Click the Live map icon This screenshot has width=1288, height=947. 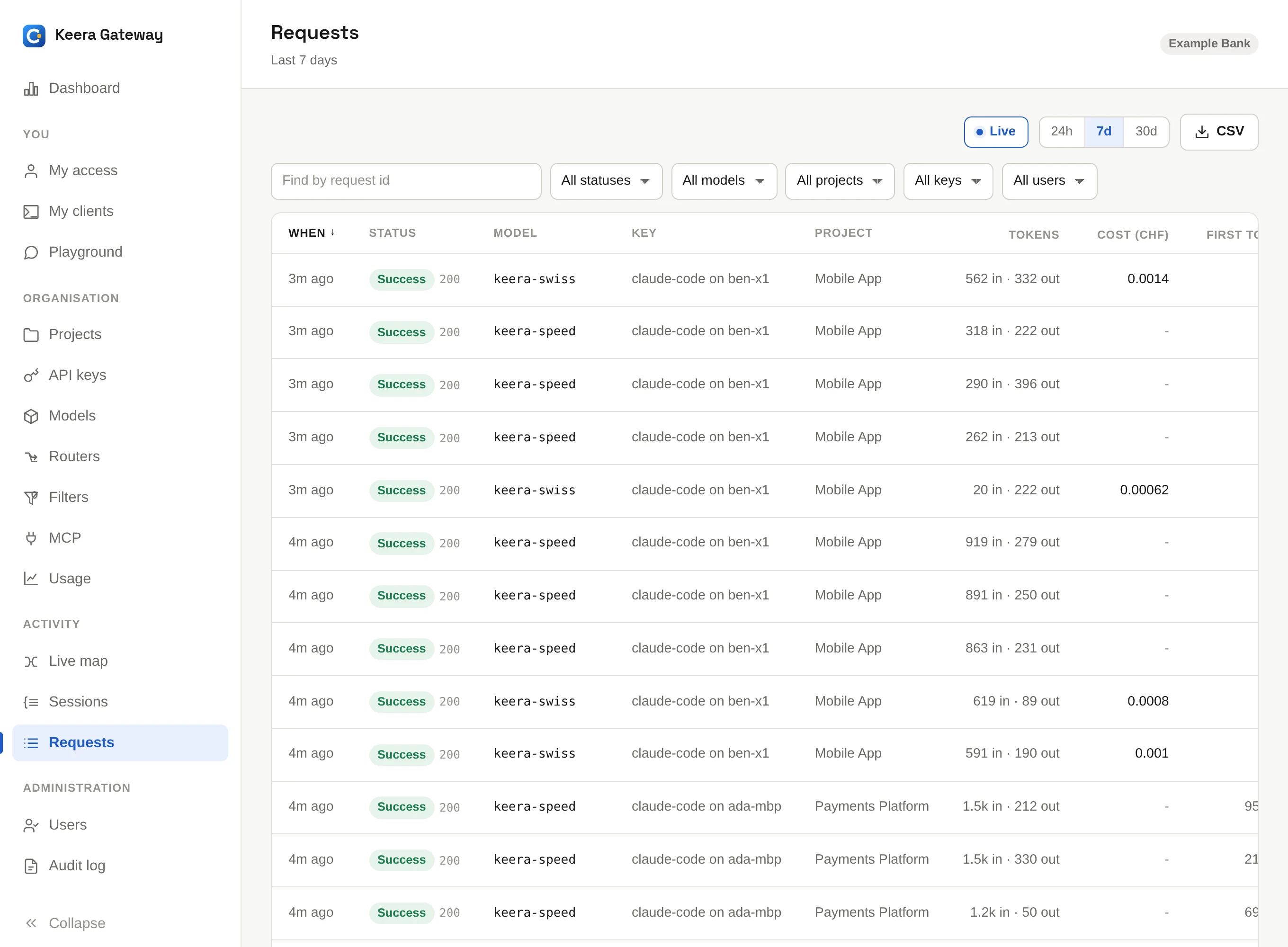point(31,661)
